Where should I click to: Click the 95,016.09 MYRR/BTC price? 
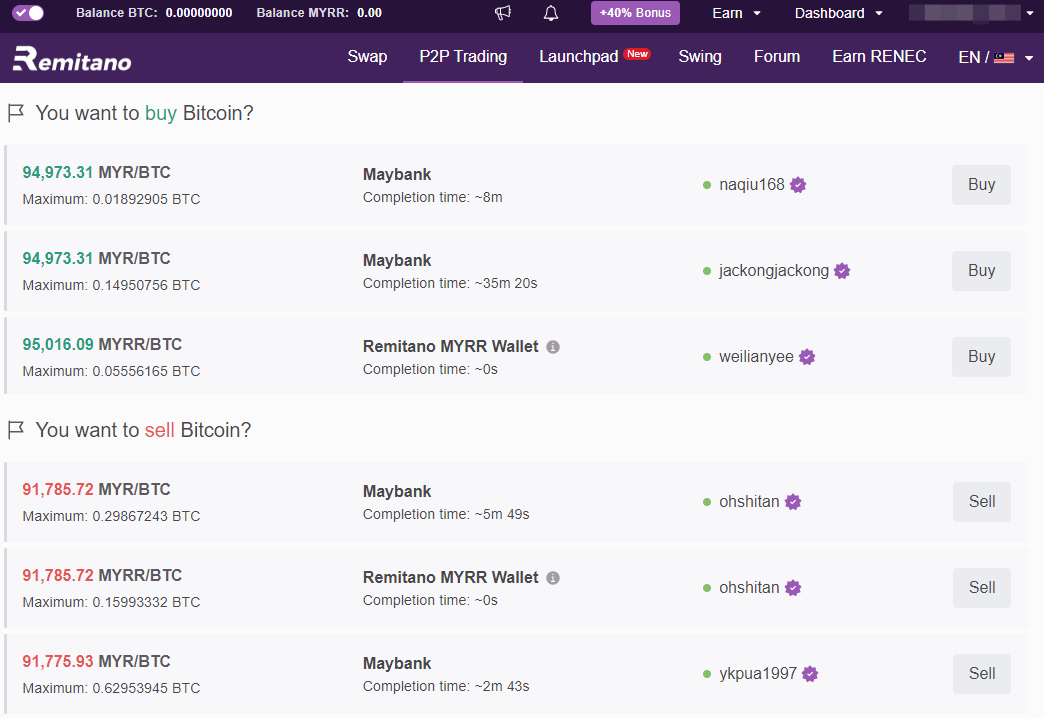(103, 344)
